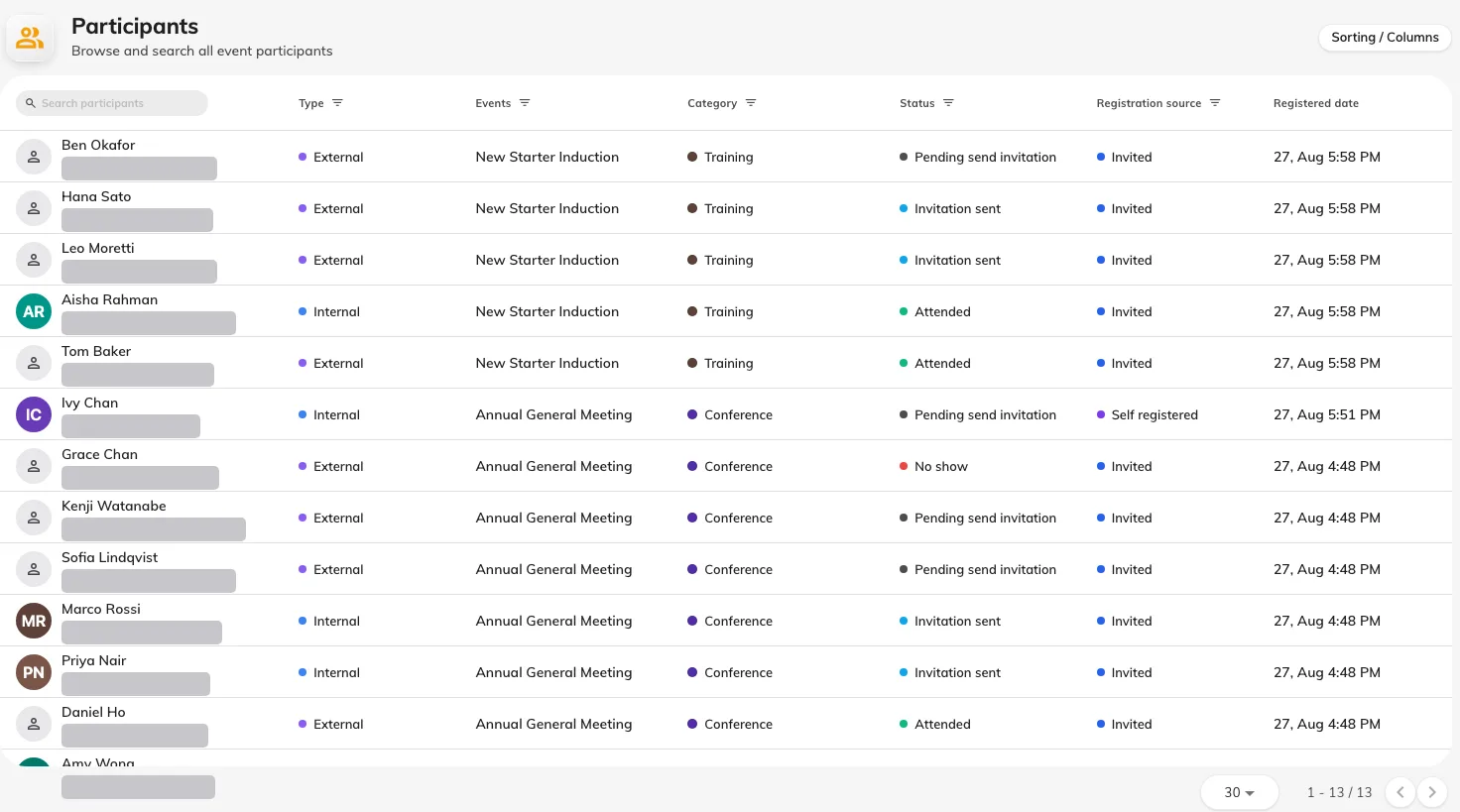Click Kenji Watanabe's avatar icon

pos(34,518)
